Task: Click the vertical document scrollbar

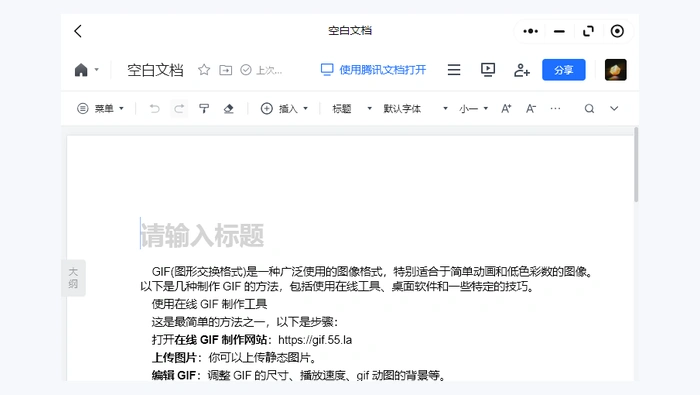Action: pos(636,165)
